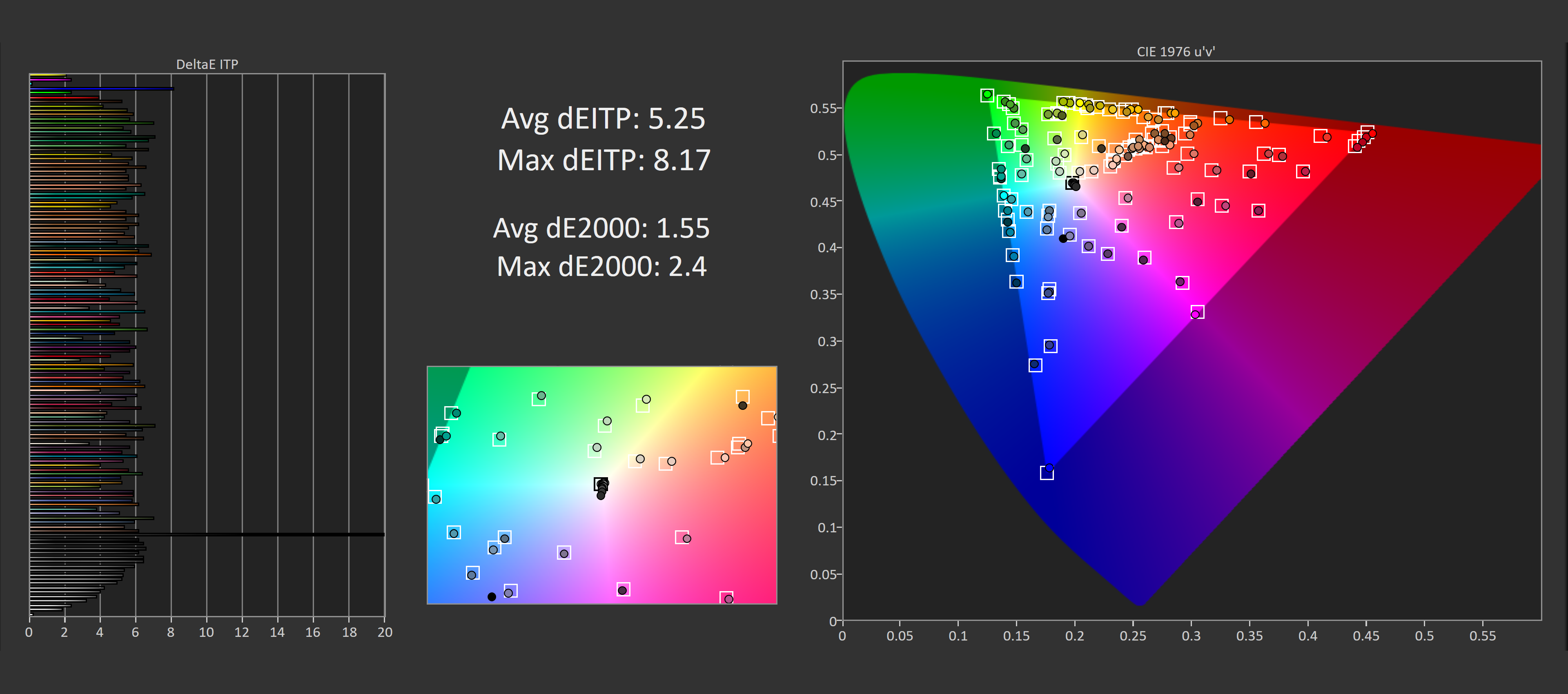Click the cyan target square at inset left edge

coord(434,497)
